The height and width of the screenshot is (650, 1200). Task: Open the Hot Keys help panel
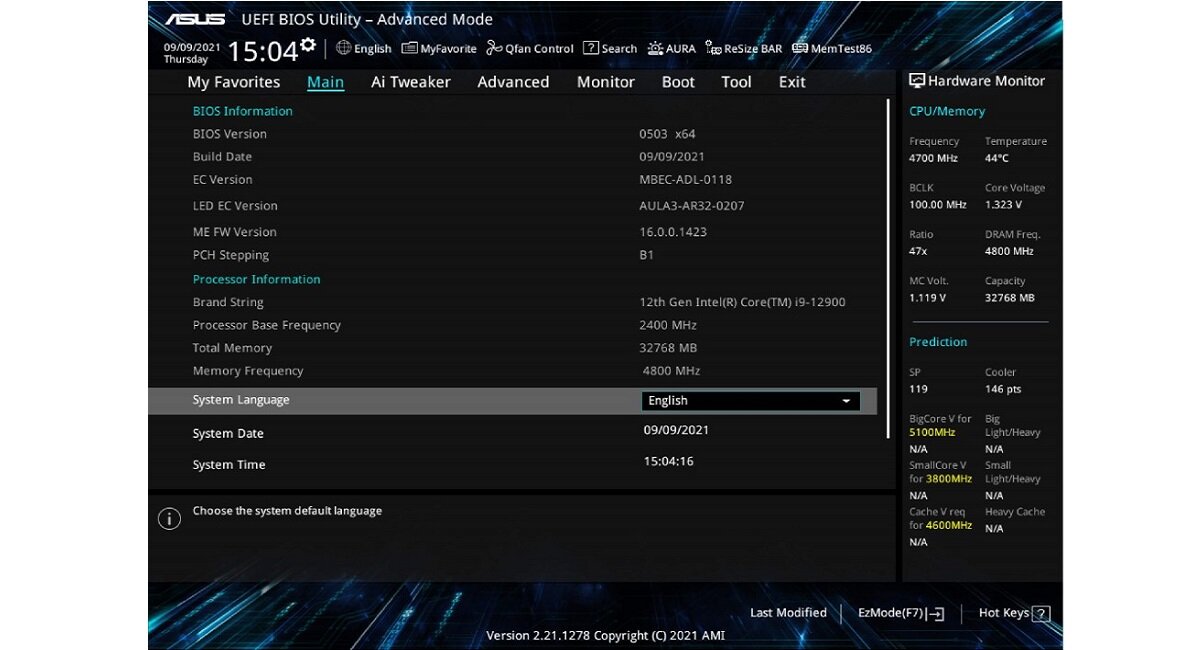point(1013,613)
